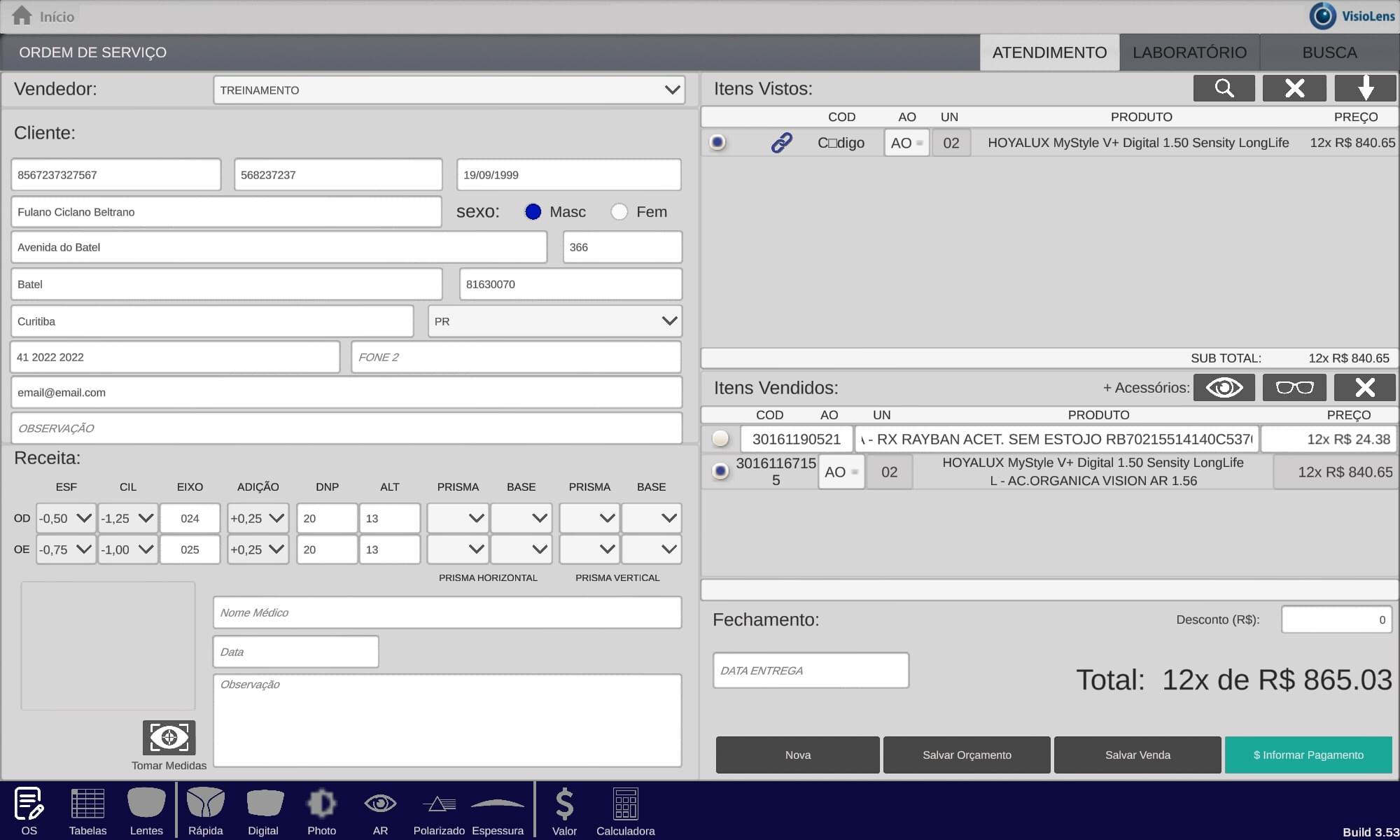Click the Desconto (R$) field
Viewport: 1400px width, 840px height.
1336,619
